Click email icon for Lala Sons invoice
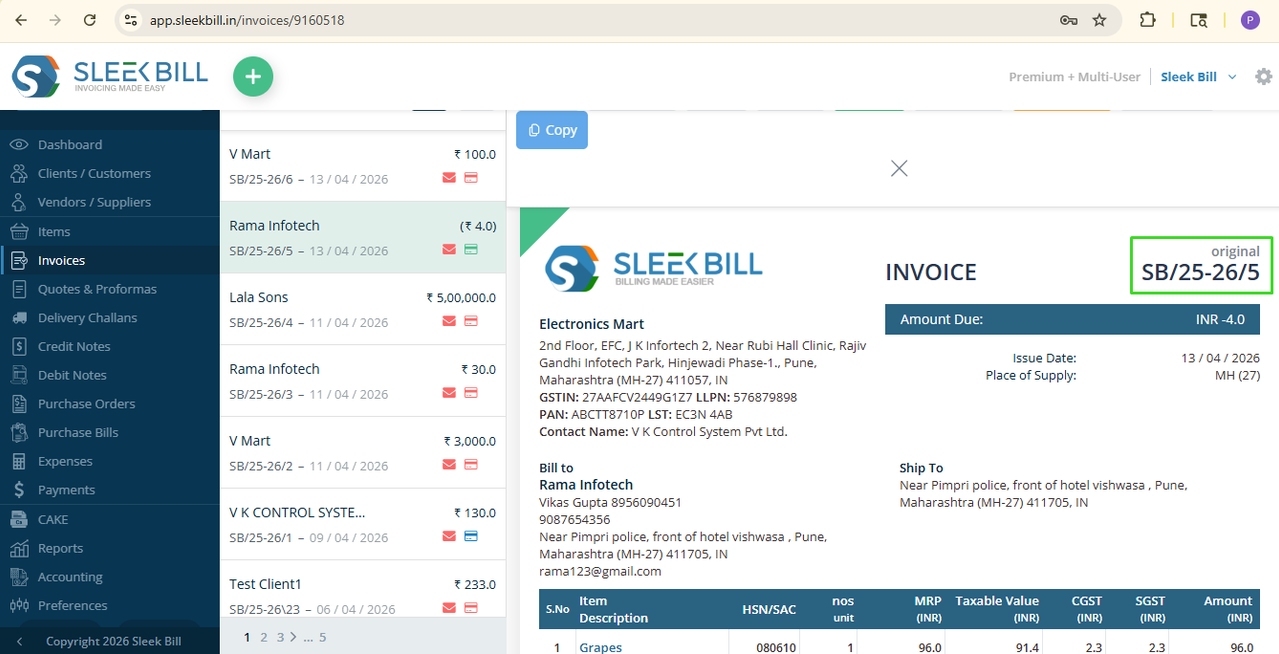 coord(449,321)
